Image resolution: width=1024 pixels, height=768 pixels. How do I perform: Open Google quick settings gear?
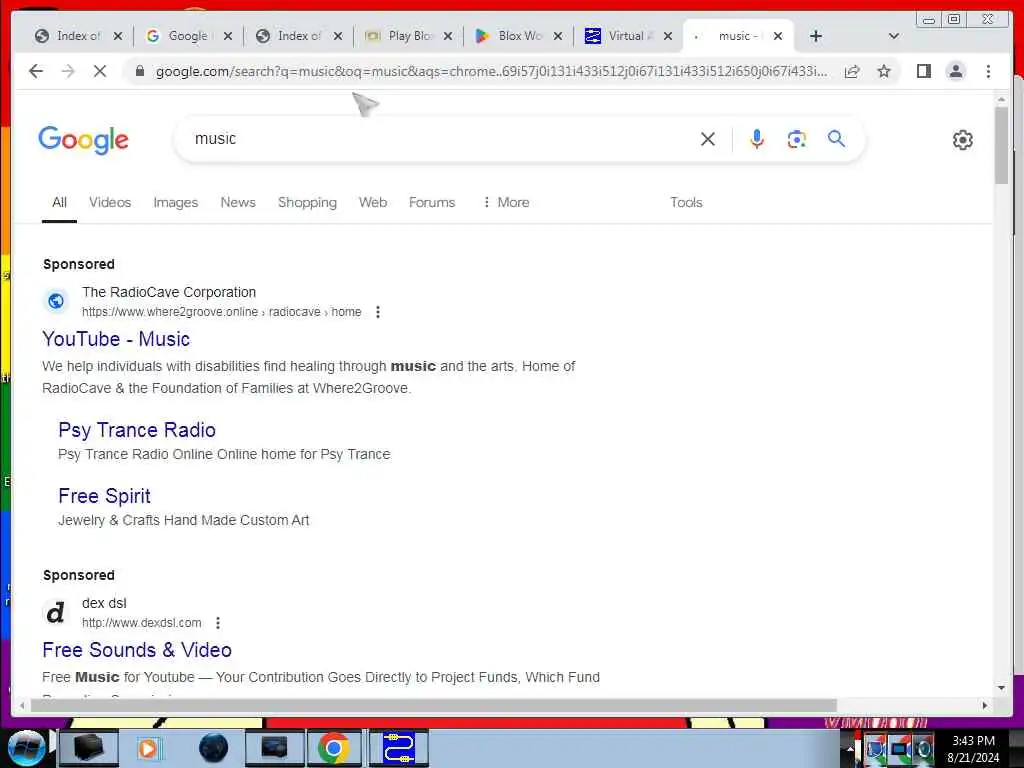click(x=963, y=140)
